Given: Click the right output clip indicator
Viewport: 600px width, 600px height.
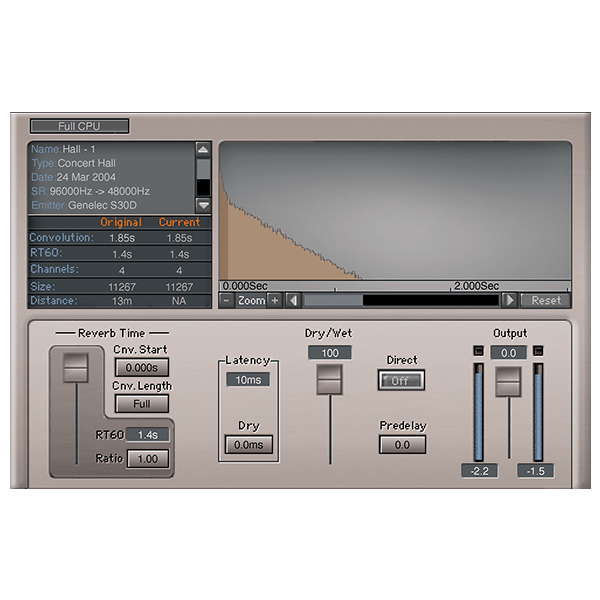Looking at the screenshot, I should coord(538,351).
